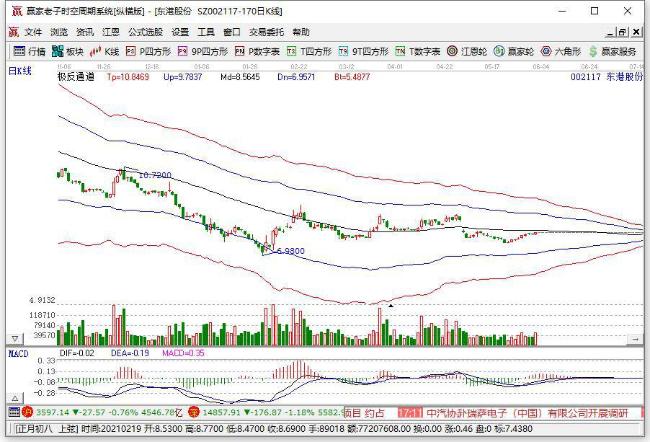Open the 设置 menu
The height and width of the screenshot is (442, 650).
tap(180, 32)
